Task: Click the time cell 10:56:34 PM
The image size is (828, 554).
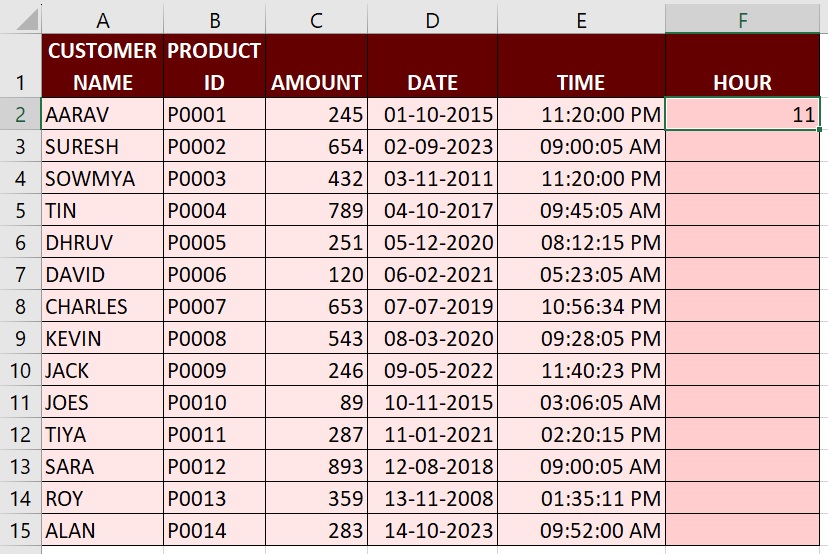Action: coord(581,306)
